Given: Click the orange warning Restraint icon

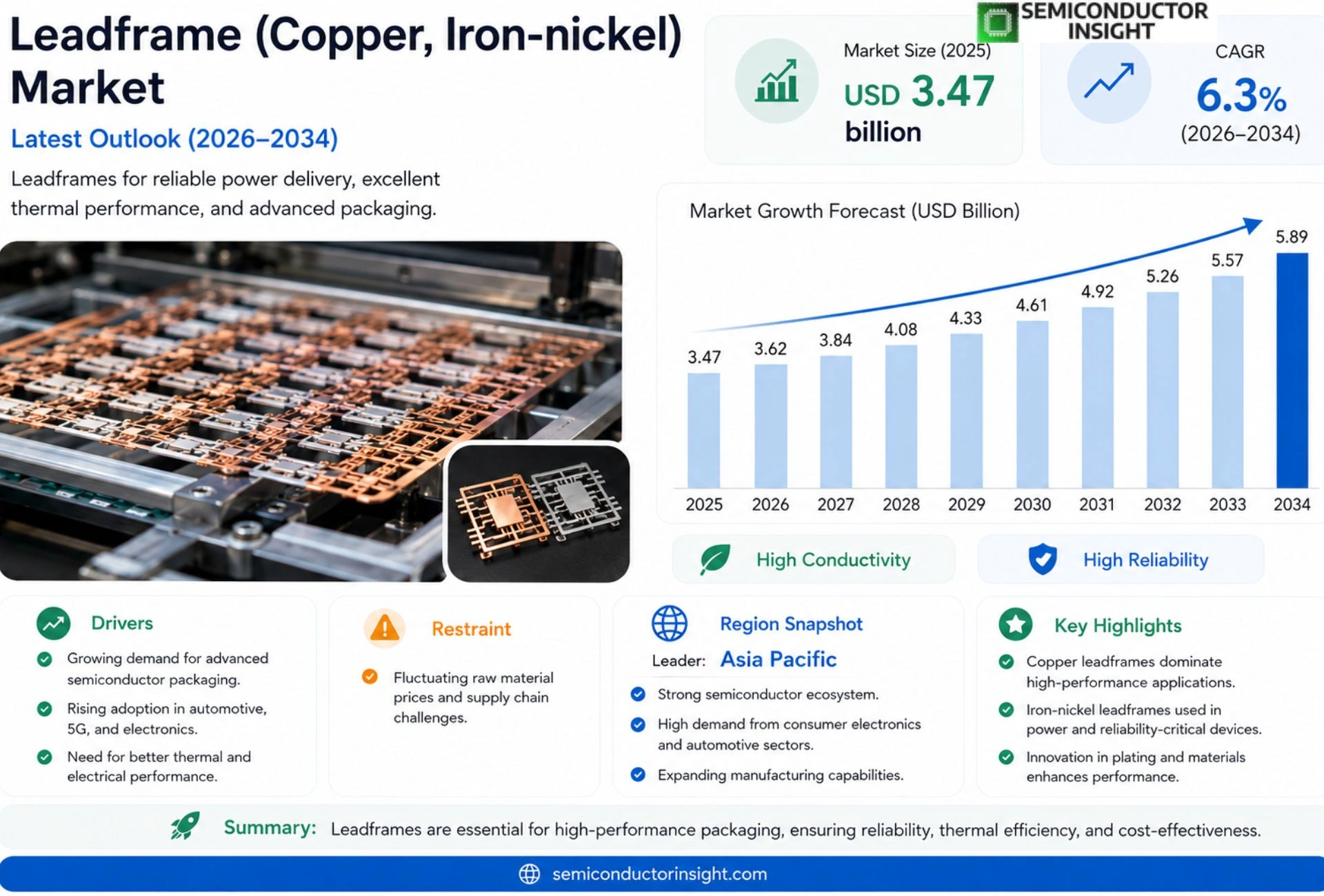Looking at the screenshot, I should (x=384, y=628).
